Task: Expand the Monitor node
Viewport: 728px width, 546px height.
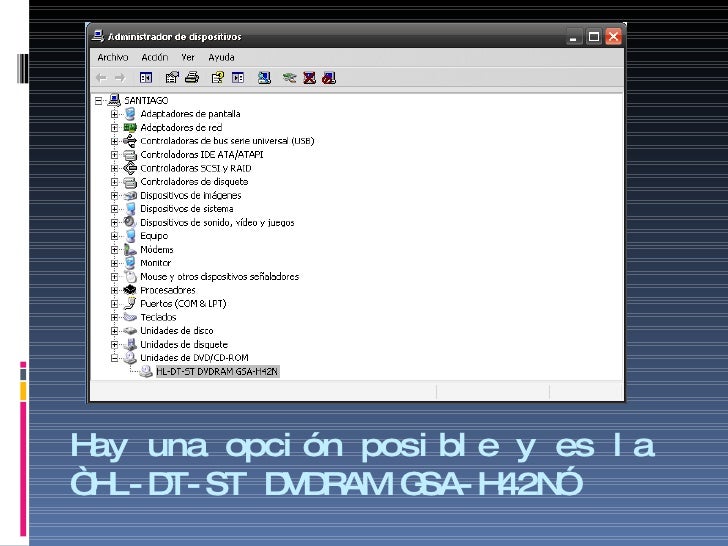Action: pyautogui.click(x=114, y=263)
